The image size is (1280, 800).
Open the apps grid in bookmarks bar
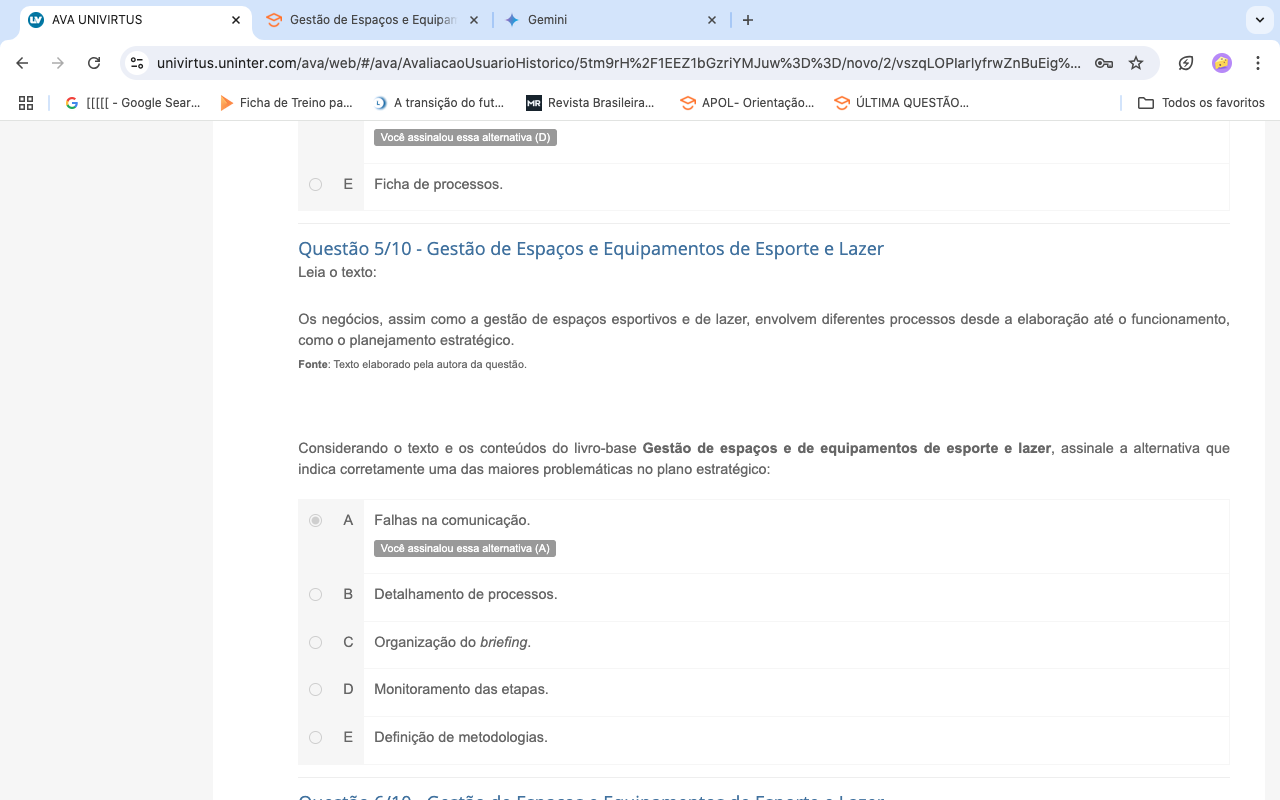[x=26, y=102]
